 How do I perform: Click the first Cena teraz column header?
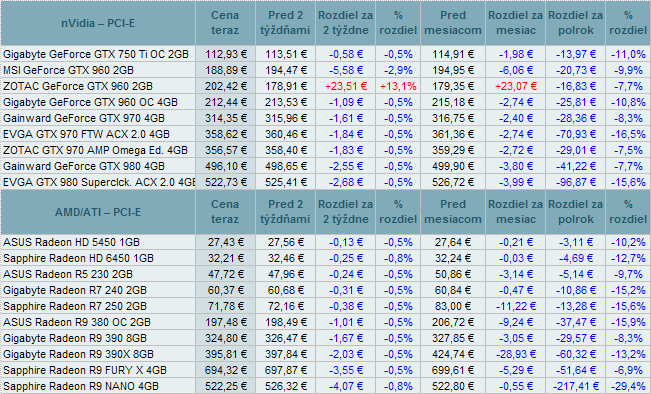(x=225, y=23)
